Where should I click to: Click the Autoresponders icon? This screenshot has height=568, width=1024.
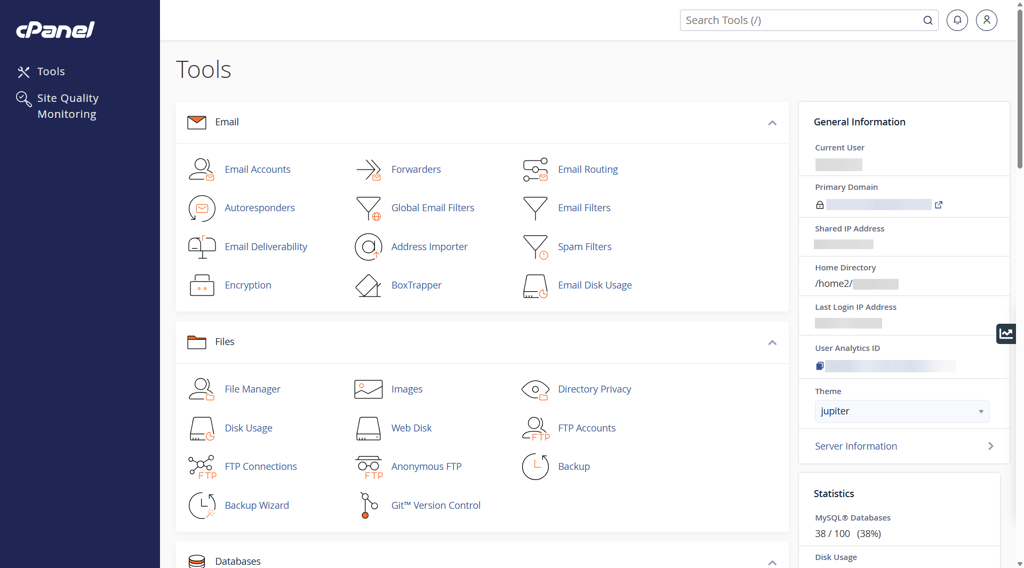point(201,208)
